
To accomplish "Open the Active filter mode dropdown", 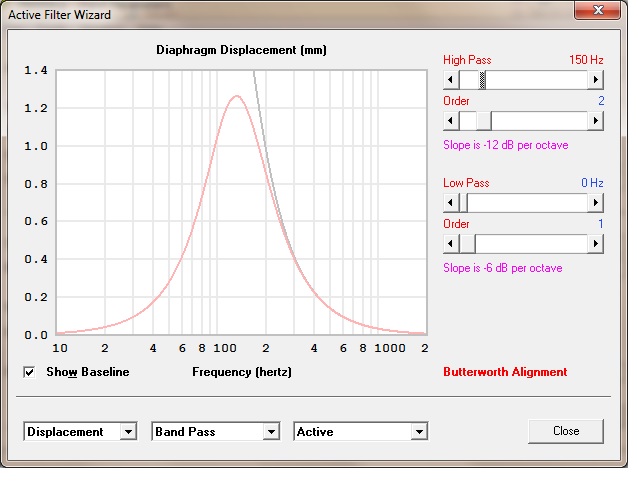I will pos(419,432).
